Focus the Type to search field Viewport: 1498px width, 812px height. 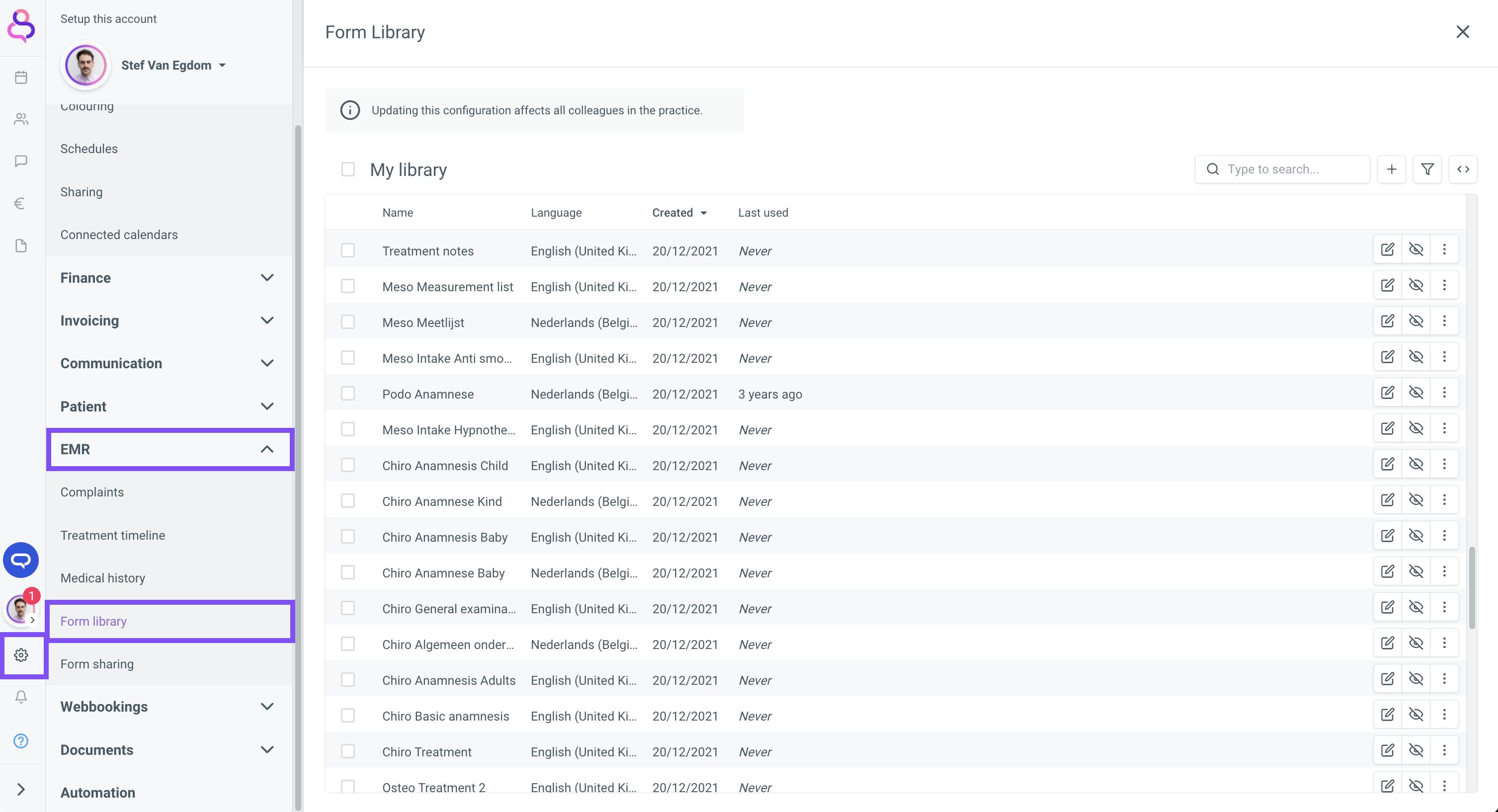click(x=1291, y=169)
